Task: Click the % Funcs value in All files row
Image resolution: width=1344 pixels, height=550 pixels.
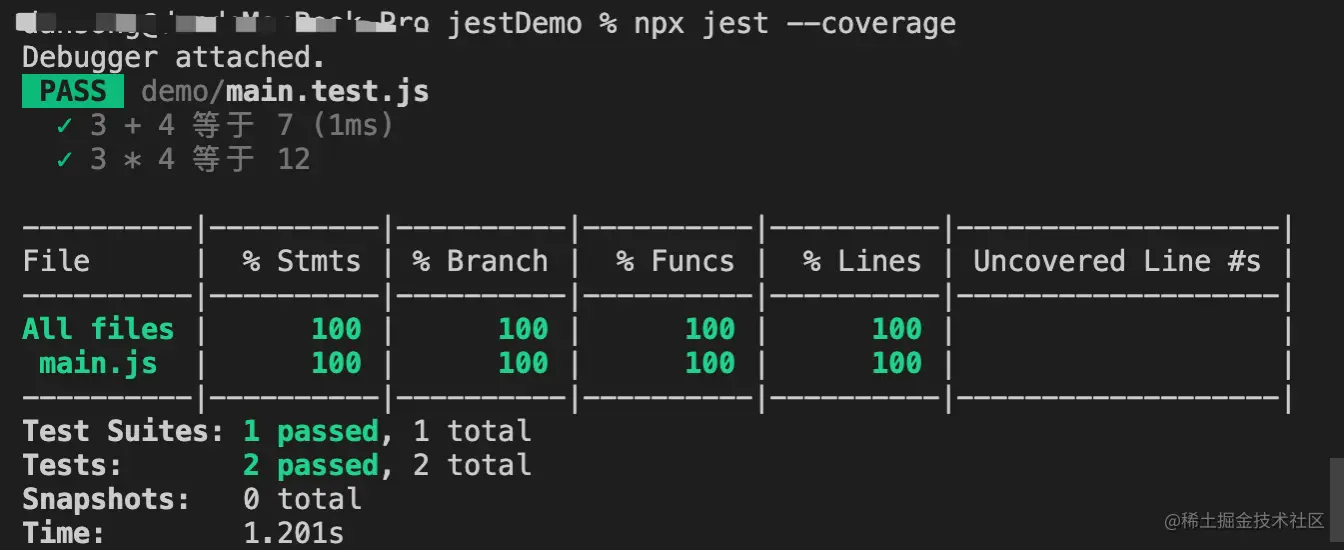Action: click(x=710, y=329)
